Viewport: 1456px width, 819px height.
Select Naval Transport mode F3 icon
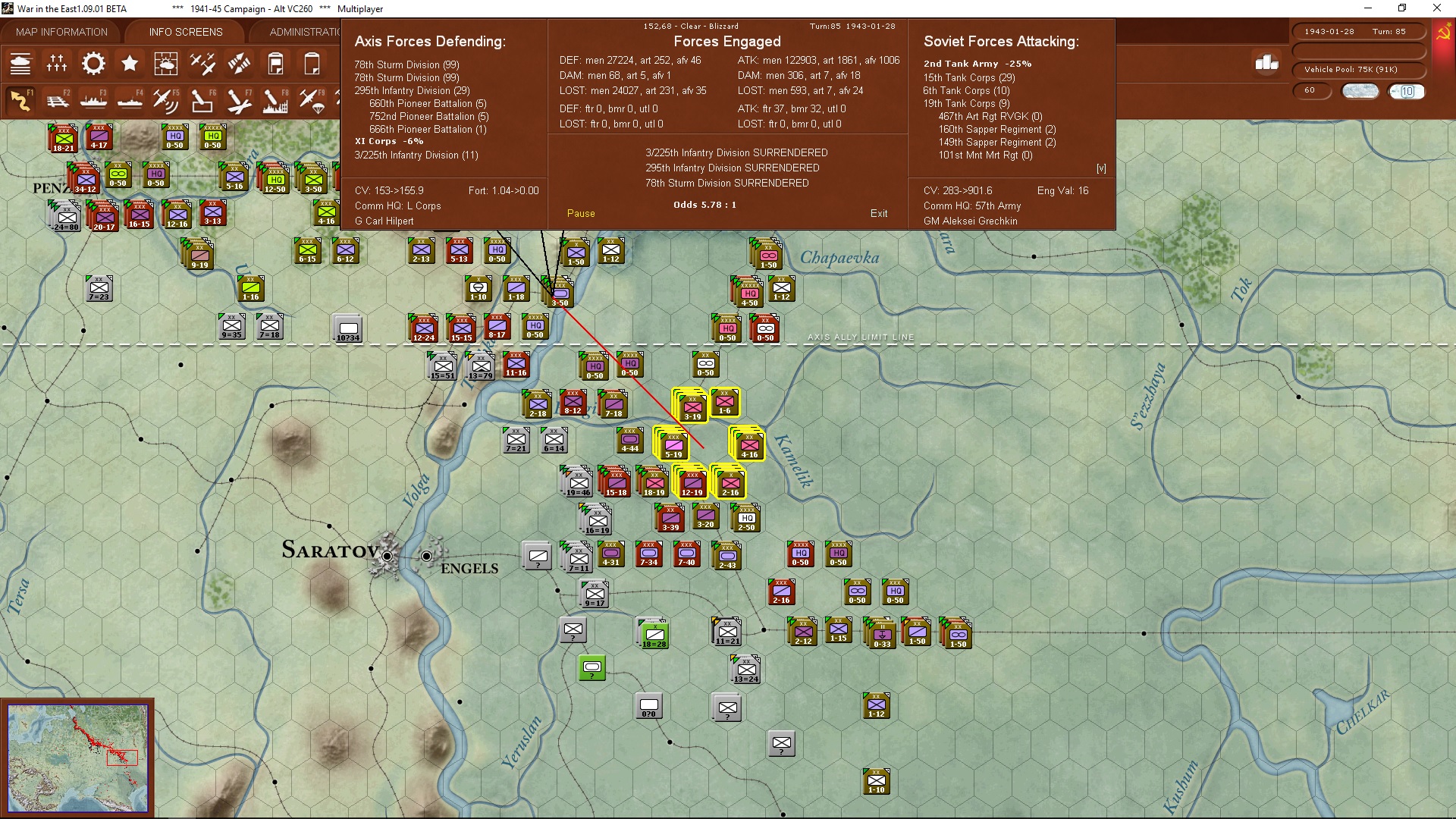click(93, 101)
